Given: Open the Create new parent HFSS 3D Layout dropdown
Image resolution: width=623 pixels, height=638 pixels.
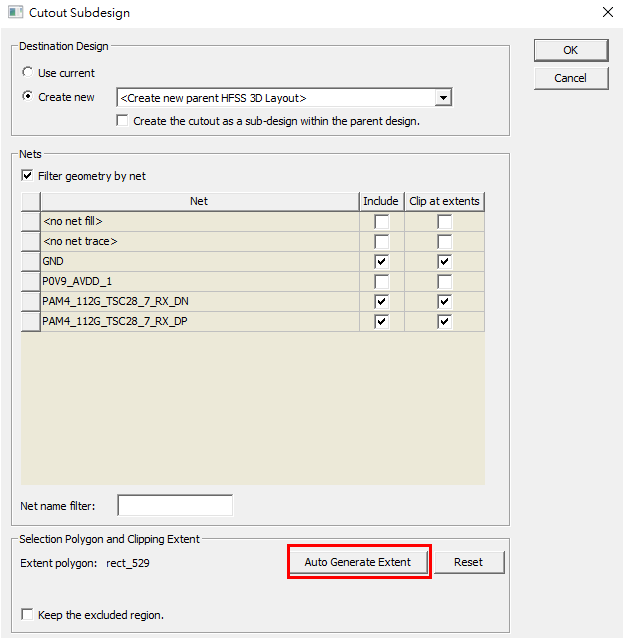Looking at the screenshot, I should [443, 98].
